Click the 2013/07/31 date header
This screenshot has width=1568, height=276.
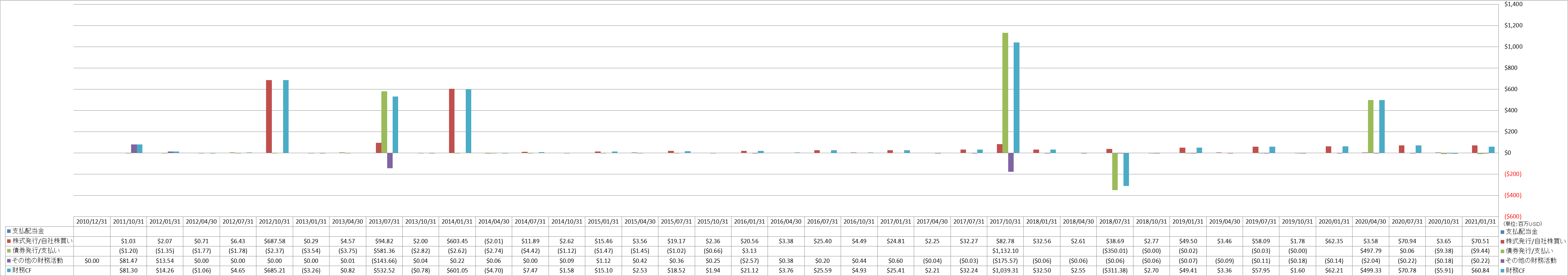384,222
